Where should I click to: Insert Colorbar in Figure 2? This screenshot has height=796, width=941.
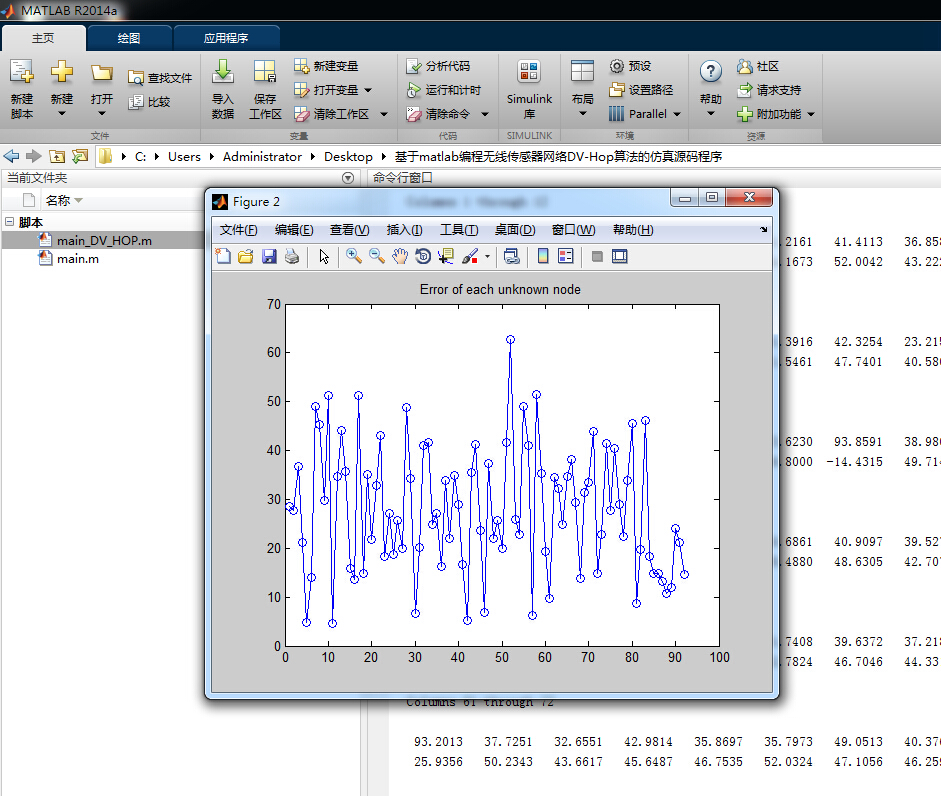(x=543, y=256)
